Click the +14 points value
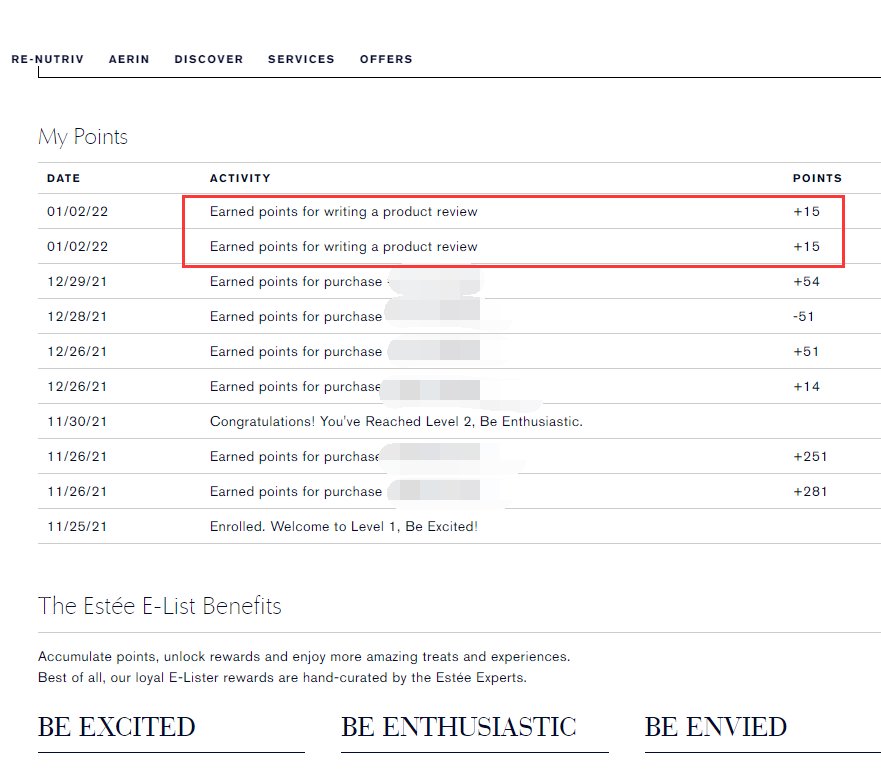Viewport: 881px width, 770px height. (806, 387)
